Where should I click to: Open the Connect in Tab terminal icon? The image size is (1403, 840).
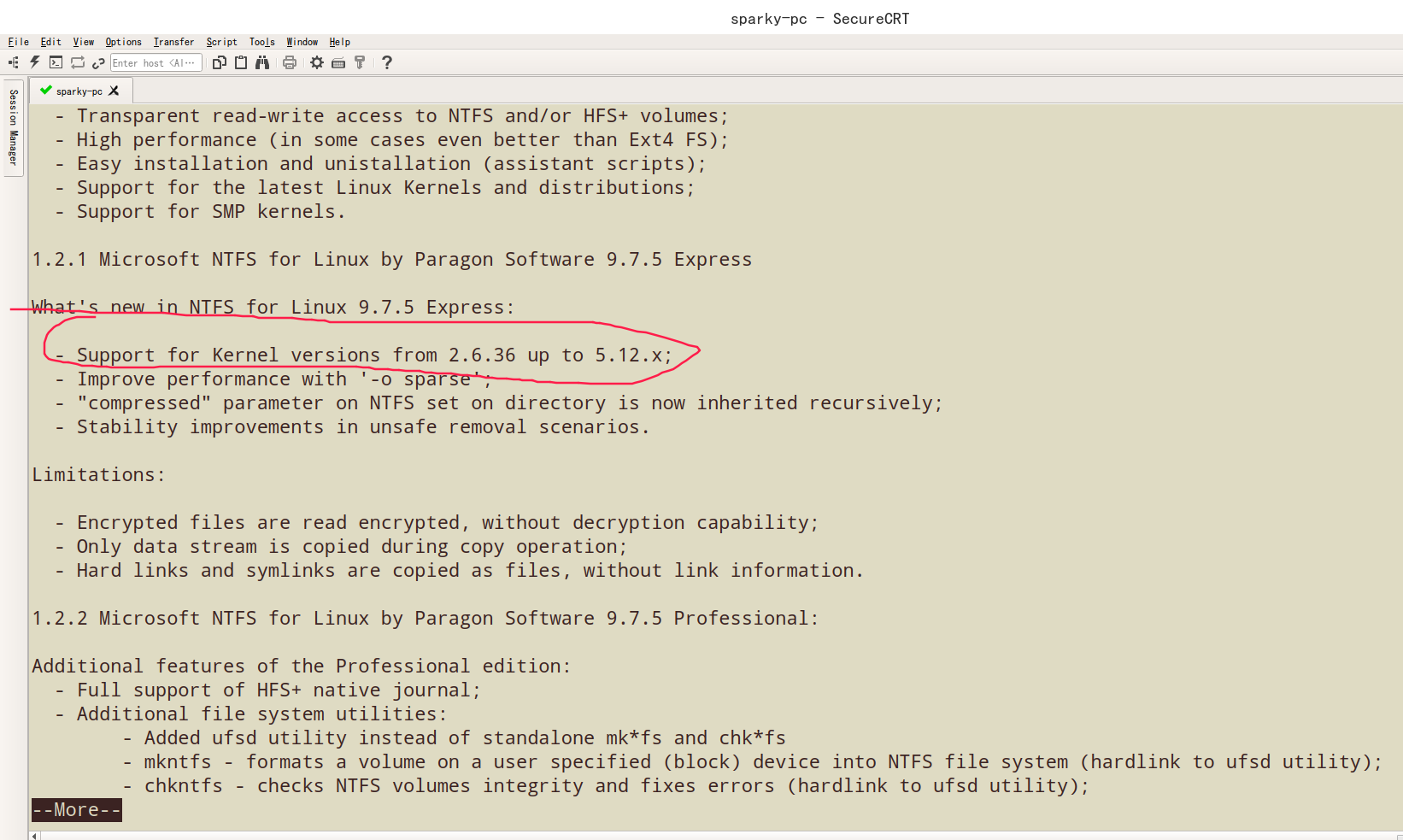point(56,62)
